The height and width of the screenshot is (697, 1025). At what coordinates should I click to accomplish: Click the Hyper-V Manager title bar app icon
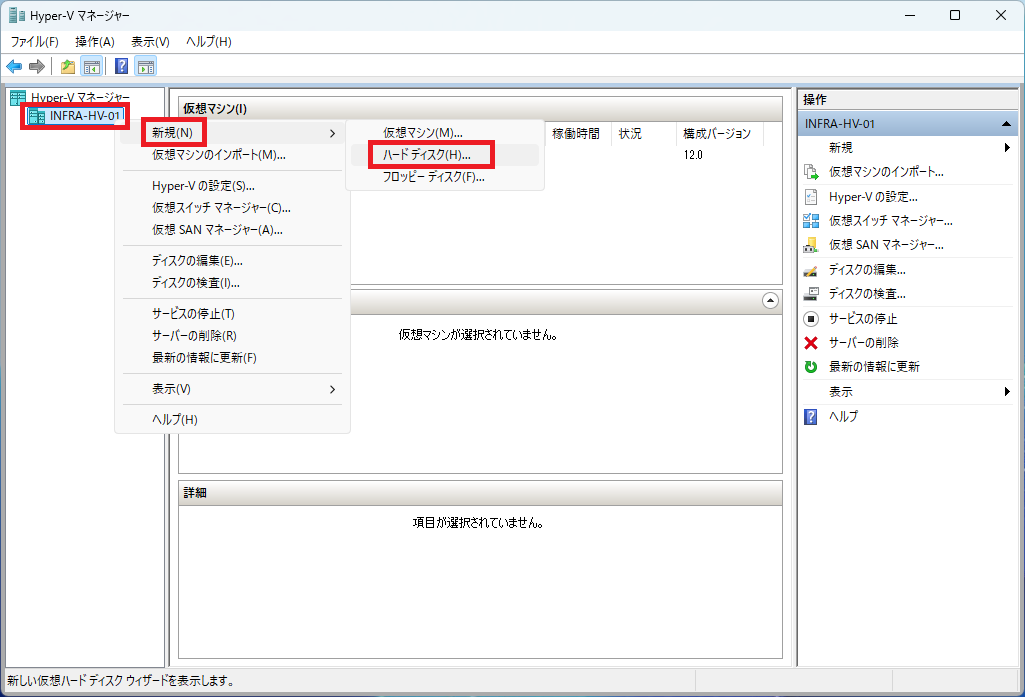[17, 15]
